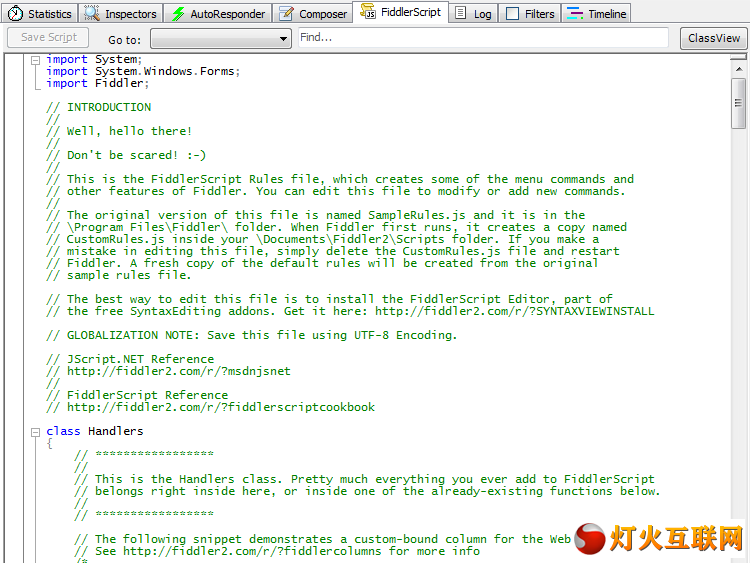
Task: Open the Timeline tab
Action: coord(596,13)
